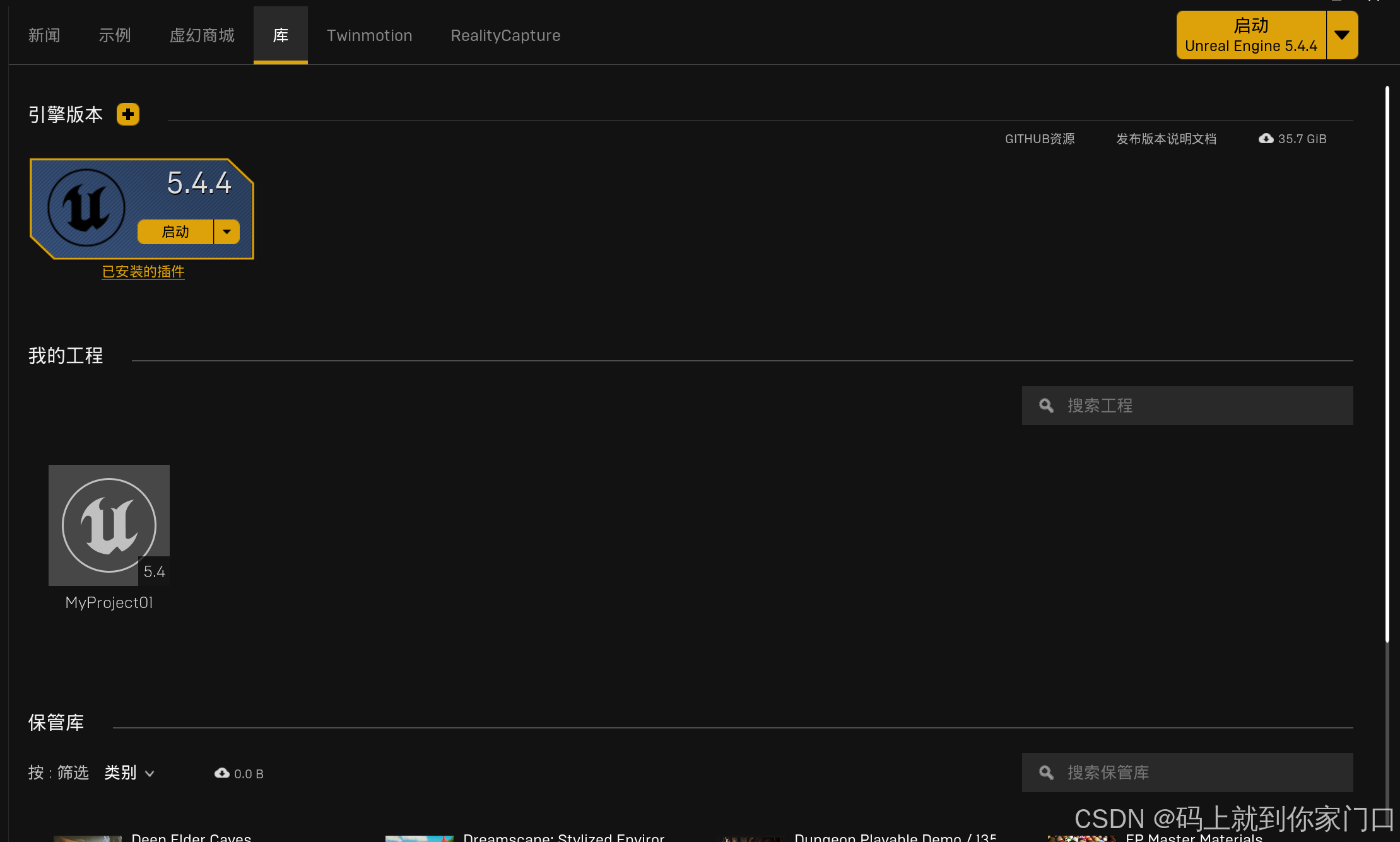Click the magnifier icon in the vault search box

tap(1046, 773)
